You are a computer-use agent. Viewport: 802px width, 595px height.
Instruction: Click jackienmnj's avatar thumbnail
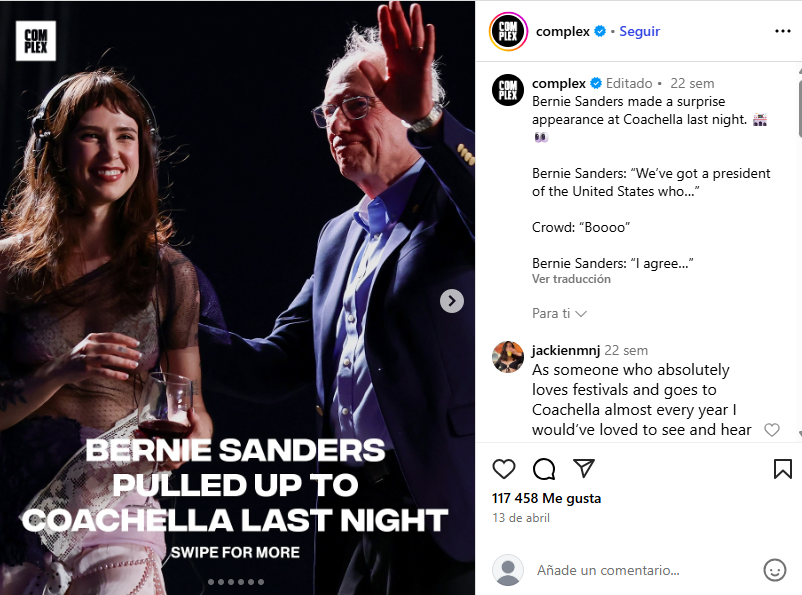click(x=508, y=357)
